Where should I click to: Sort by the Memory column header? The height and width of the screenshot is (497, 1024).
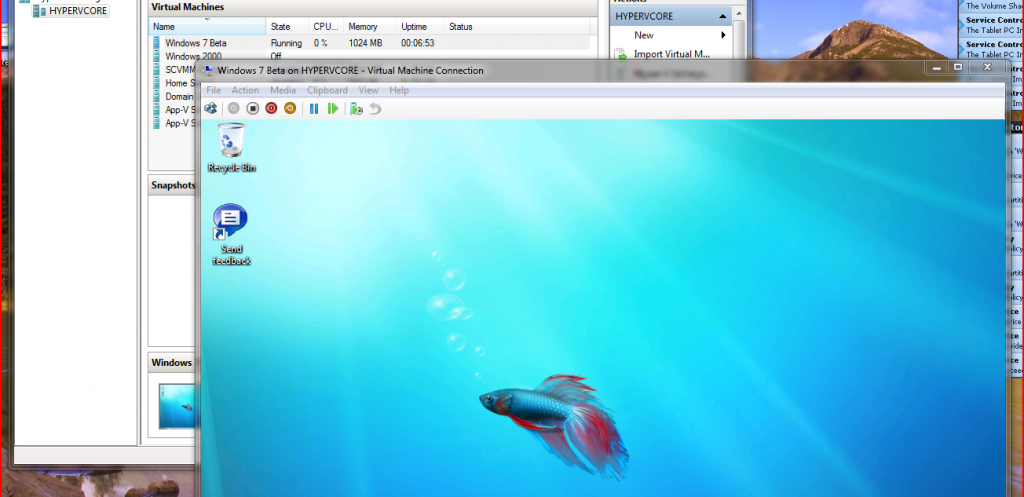[x=370, y=27]
